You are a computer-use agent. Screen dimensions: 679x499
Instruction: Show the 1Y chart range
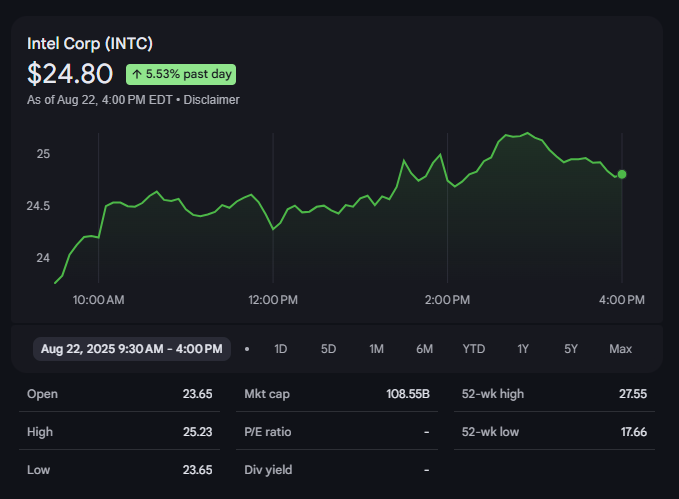tap(523, 349)
